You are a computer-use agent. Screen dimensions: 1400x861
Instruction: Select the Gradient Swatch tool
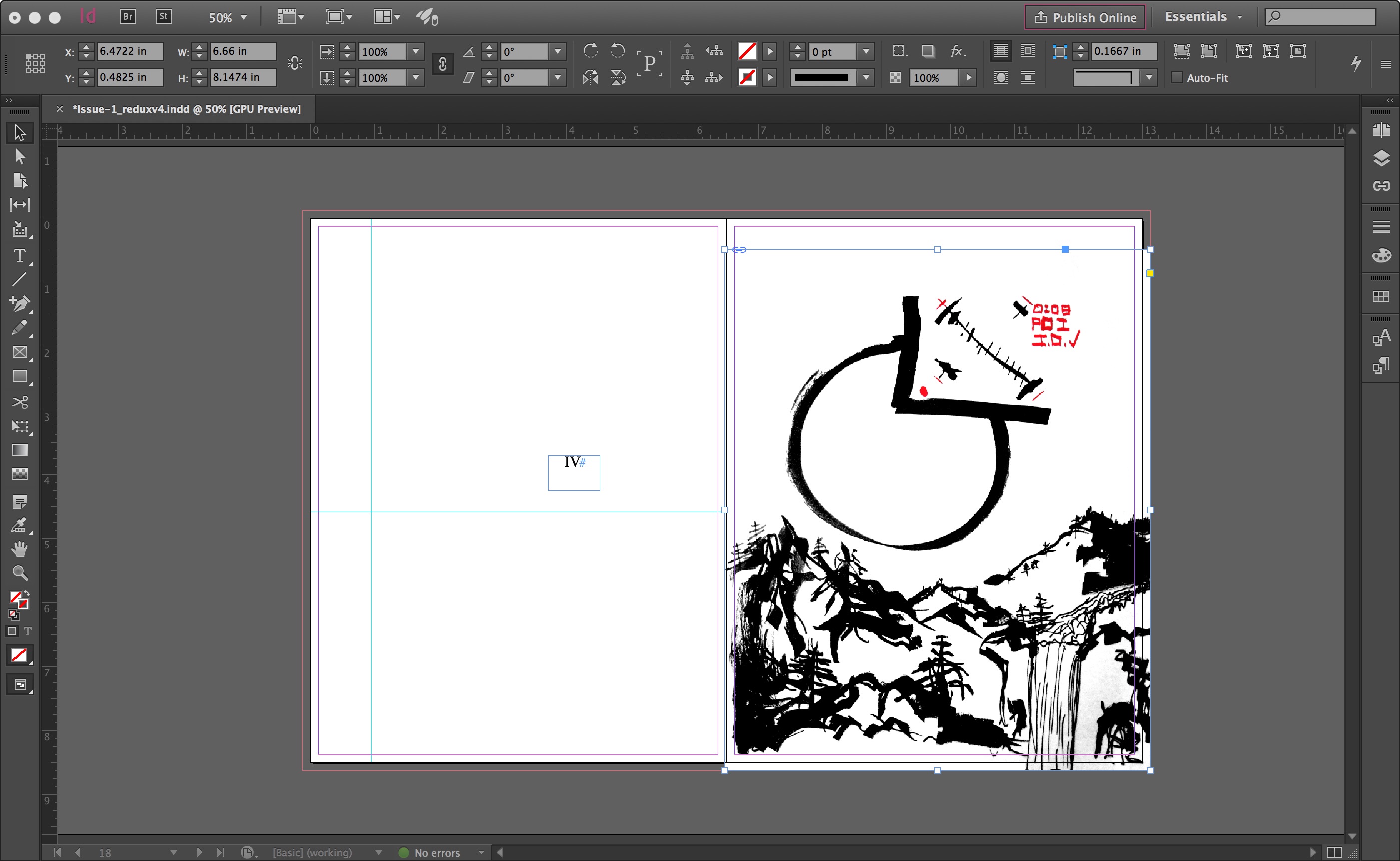click(19, 450)
